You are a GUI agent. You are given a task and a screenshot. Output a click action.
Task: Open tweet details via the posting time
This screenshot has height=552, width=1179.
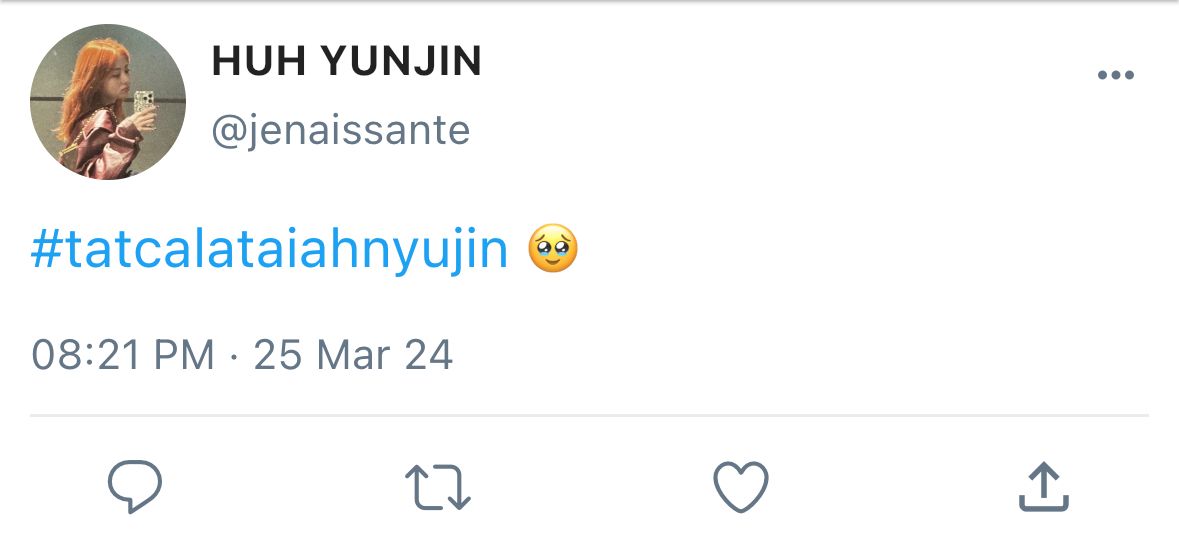(x=123, y=354)
